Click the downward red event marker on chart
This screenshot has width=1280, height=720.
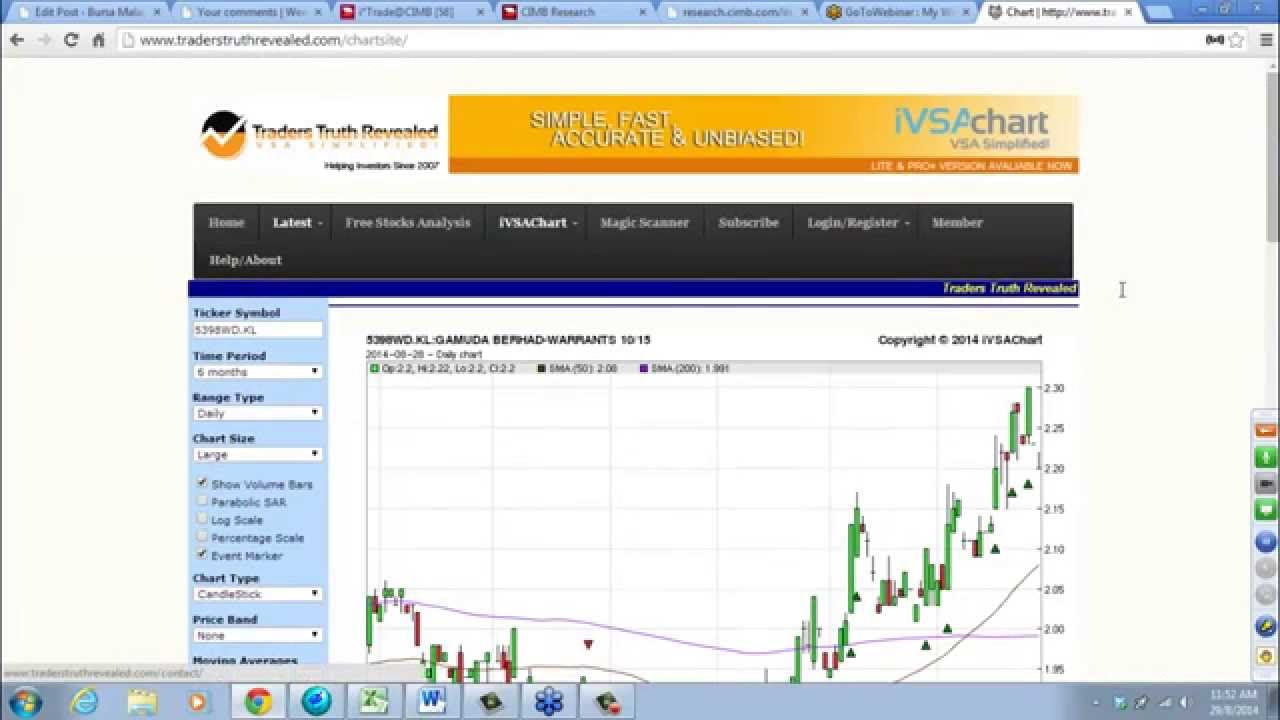tap(588, 645)
